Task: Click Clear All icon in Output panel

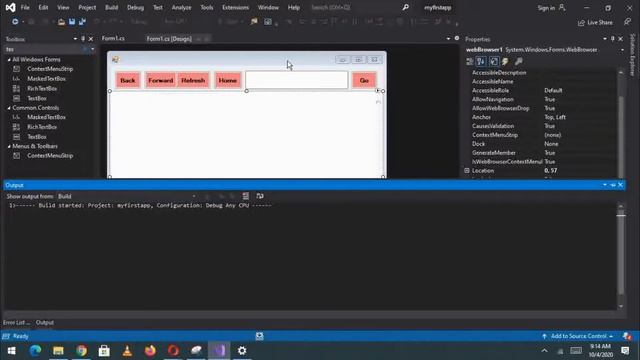Action: [x=246, y=196]
